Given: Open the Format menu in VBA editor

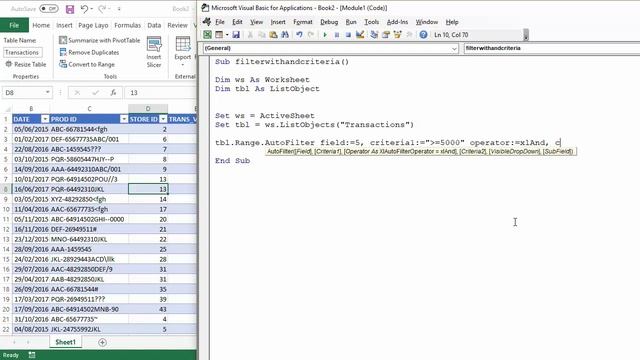Looking at the screenshot, I should 303,22.
